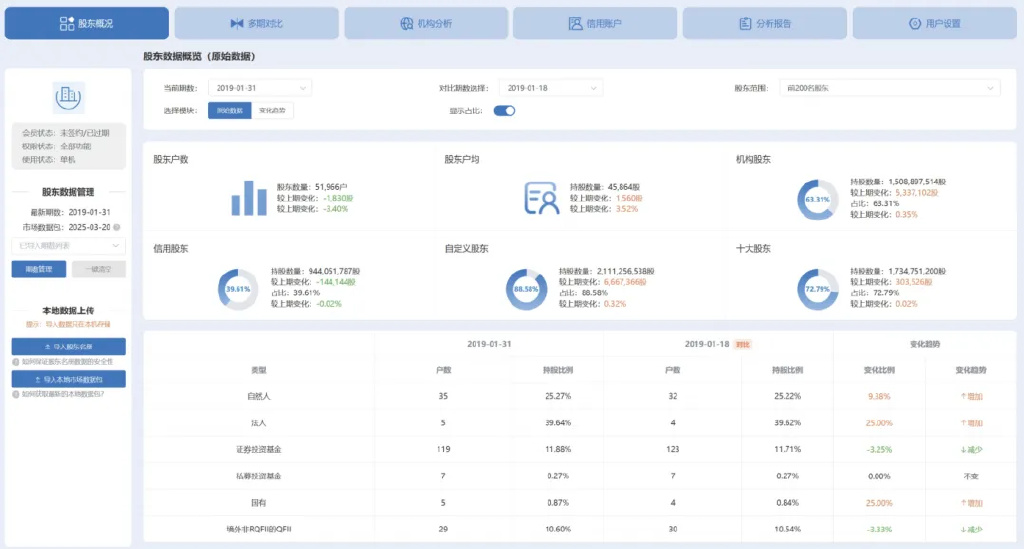This screenshot has height=549, width=1024.
Task: Click the company building logo icon
Action: coord(68,96)
